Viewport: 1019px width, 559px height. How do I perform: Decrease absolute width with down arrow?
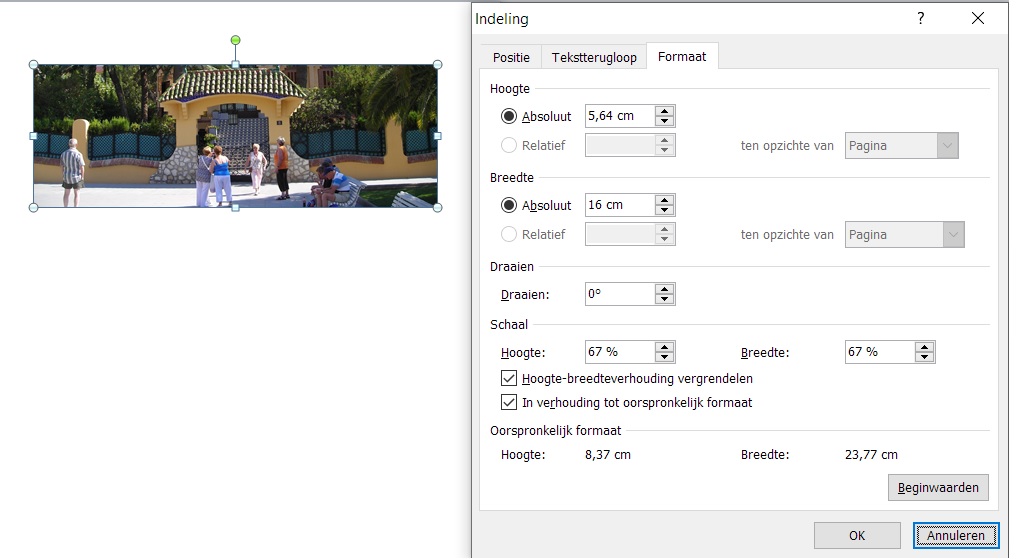(x=665, y=210)
